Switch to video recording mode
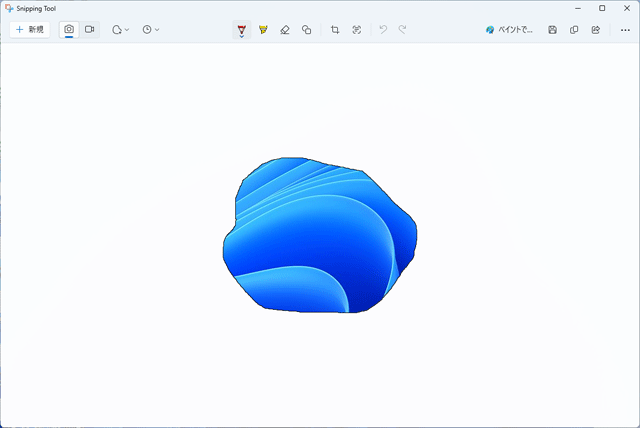 click(x=89, y=30)
